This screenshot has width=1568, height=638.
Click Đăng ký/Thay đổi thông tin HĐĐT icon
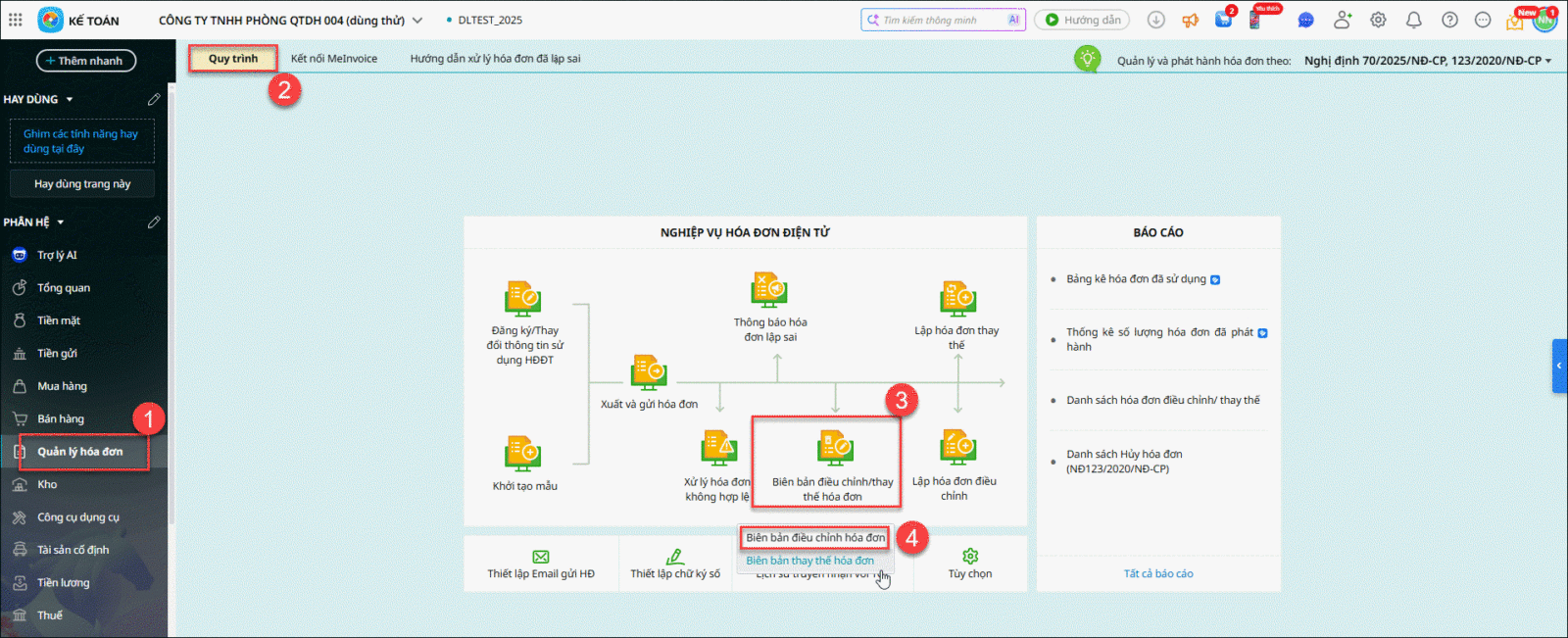tap(523, 299)
